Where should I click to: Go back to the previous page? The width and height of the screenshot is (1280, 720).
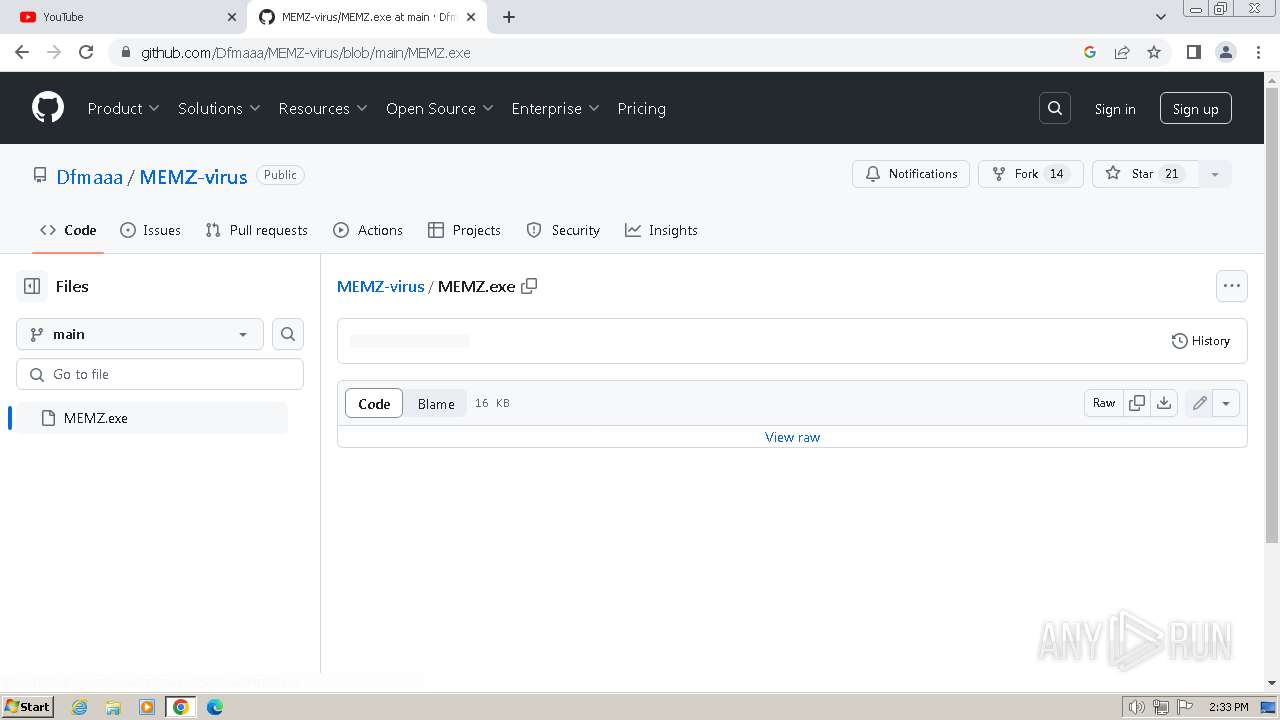coord(22,52)
